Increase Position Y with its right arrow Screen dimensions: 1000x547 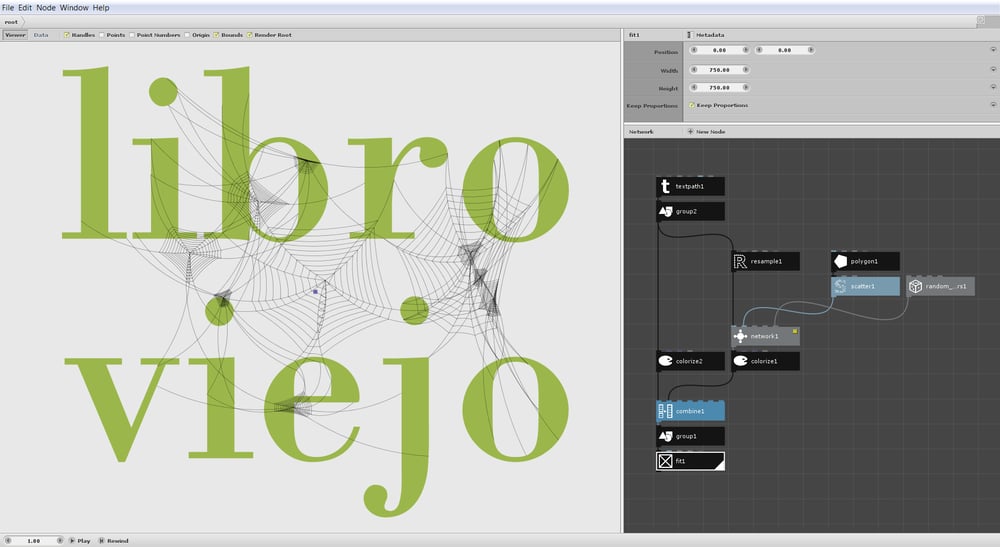pyautogui.click(x=811, y=50)
